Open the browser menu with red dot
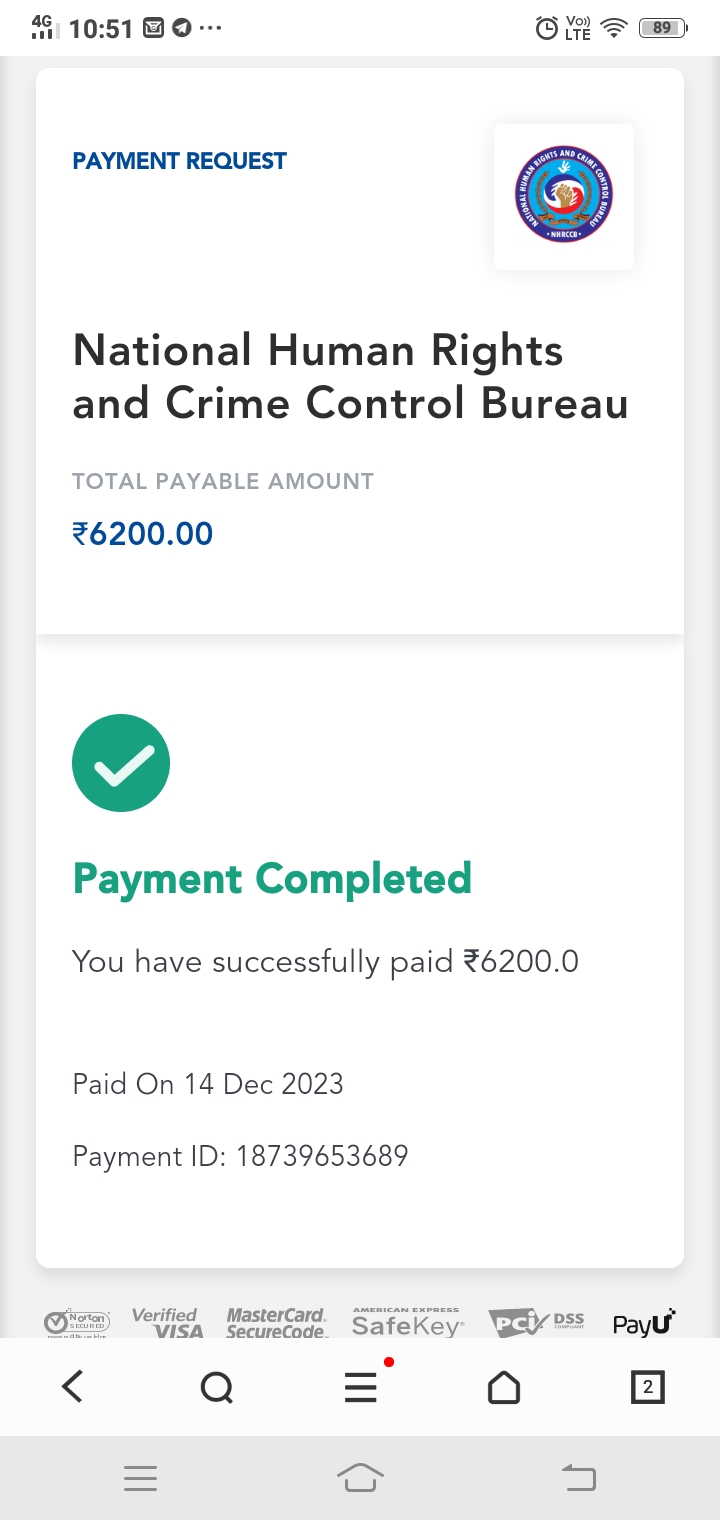The width and height of the screenshot is (720, 1520). tap(361, 1387)
